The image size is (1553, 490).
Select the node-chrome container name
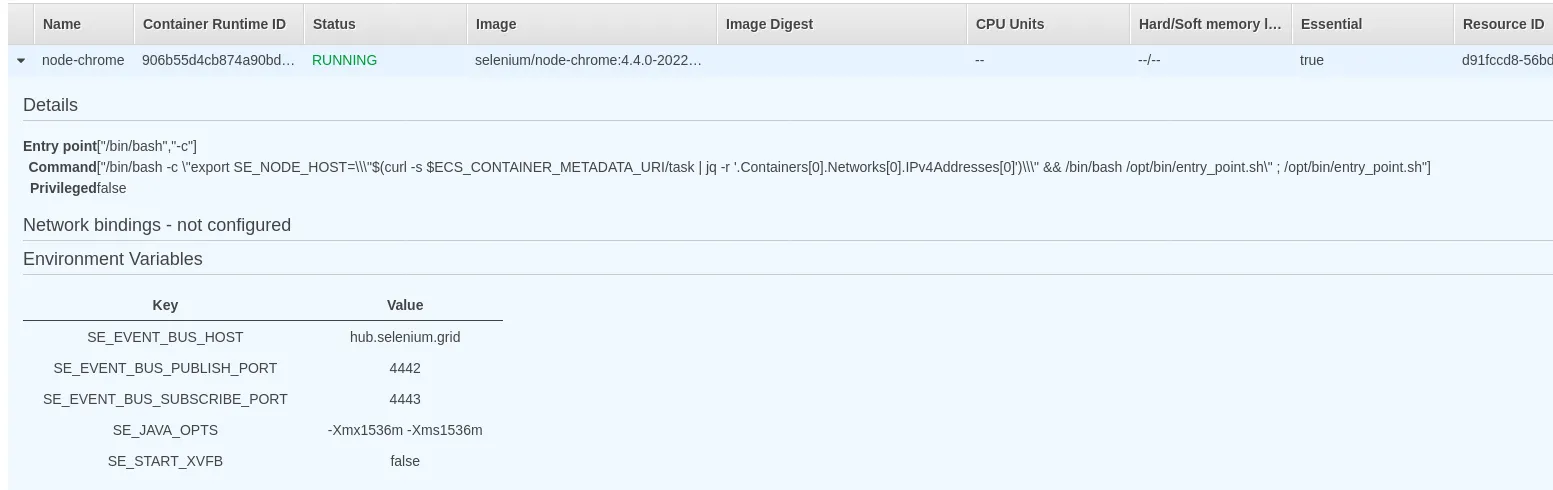83,60
